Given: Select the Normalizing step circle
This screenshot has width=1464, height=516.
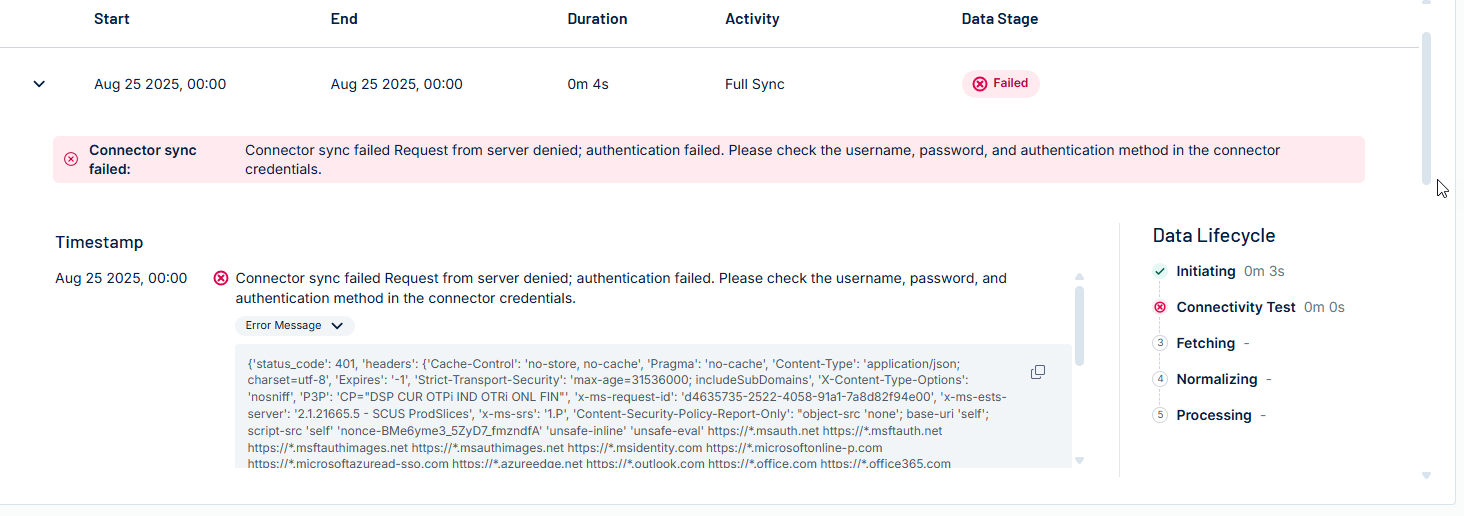Looking at the screenshot, I should click(1160, 379).
